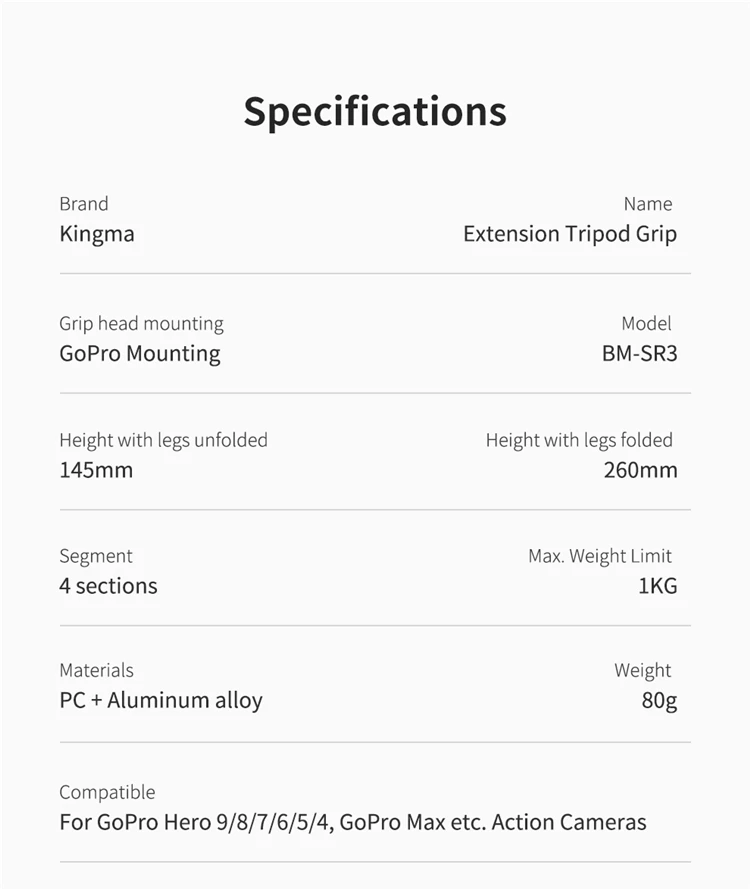The height and width of the screenshot is (889, 750).
Task: Click the Grip head mounting label
Action: click(x=142, y=324)
